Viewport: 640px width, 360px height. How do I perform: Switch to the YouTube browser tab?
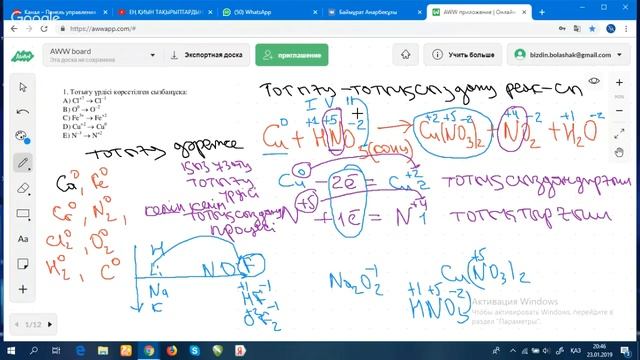click(165, 12)
